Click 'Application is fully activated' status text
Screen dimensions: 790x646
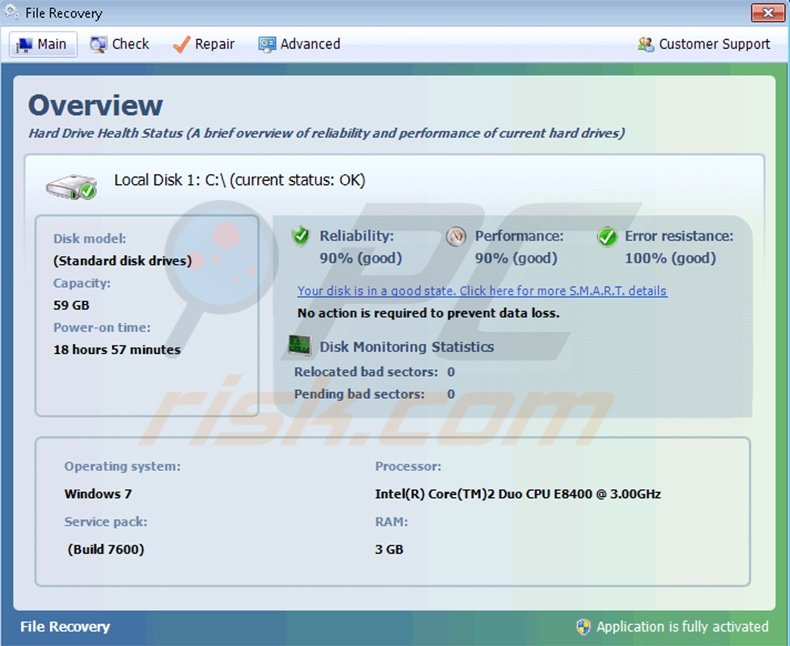682,627
